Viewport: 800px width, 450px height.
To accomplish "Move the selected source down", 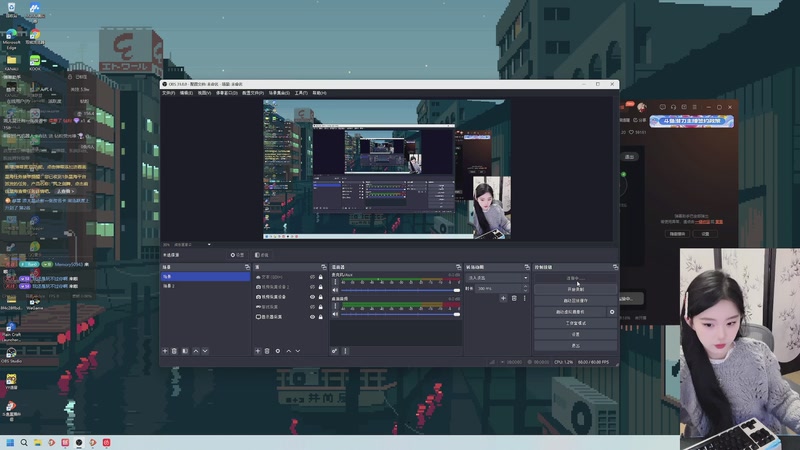I will (x=298, y=351).
